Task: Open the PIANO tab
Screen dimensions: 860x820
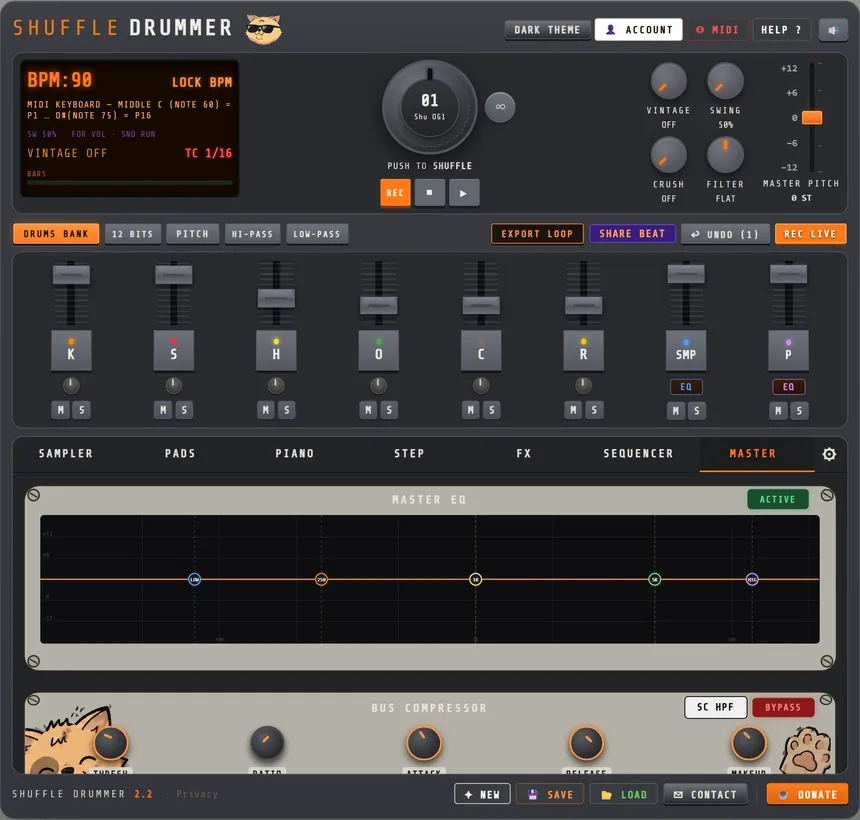Action: tap(295, 454)
